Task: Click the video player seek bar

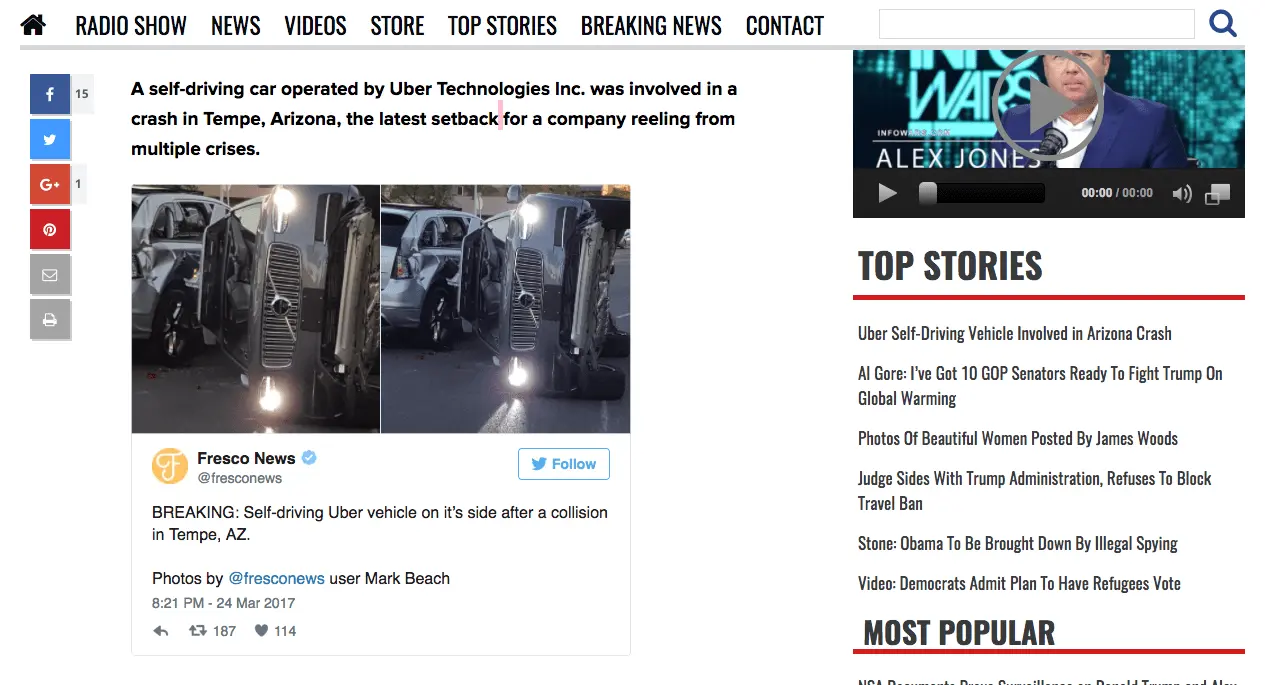Action: [x=982, y=193]
